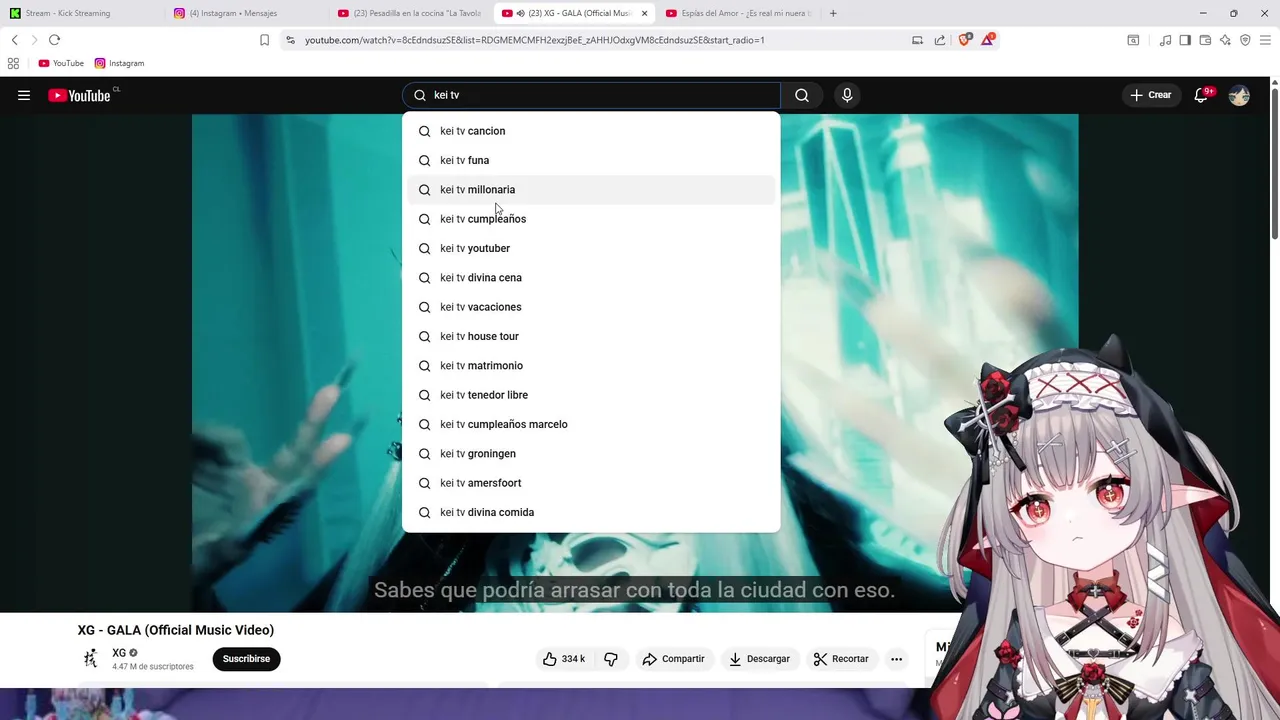Screen dimensions: 1280x720
Task: Start voice search with the microphone
Action: point(847,95)
